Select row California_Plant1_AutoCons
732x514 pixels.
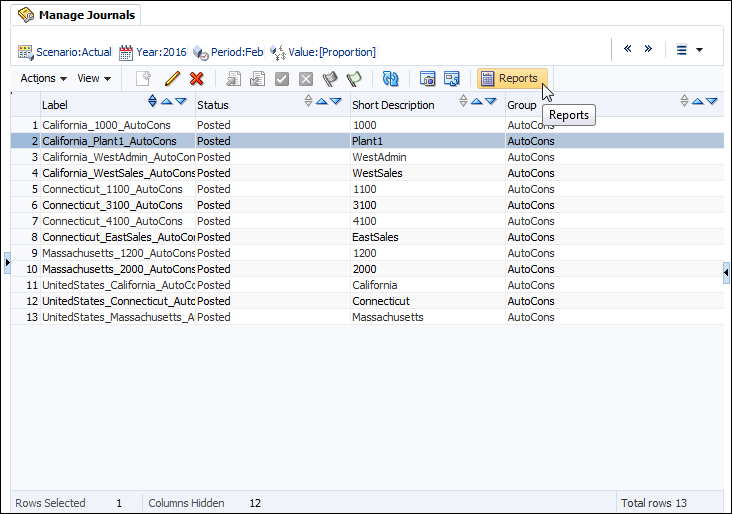pyautogui.click(x=367, y=141)
